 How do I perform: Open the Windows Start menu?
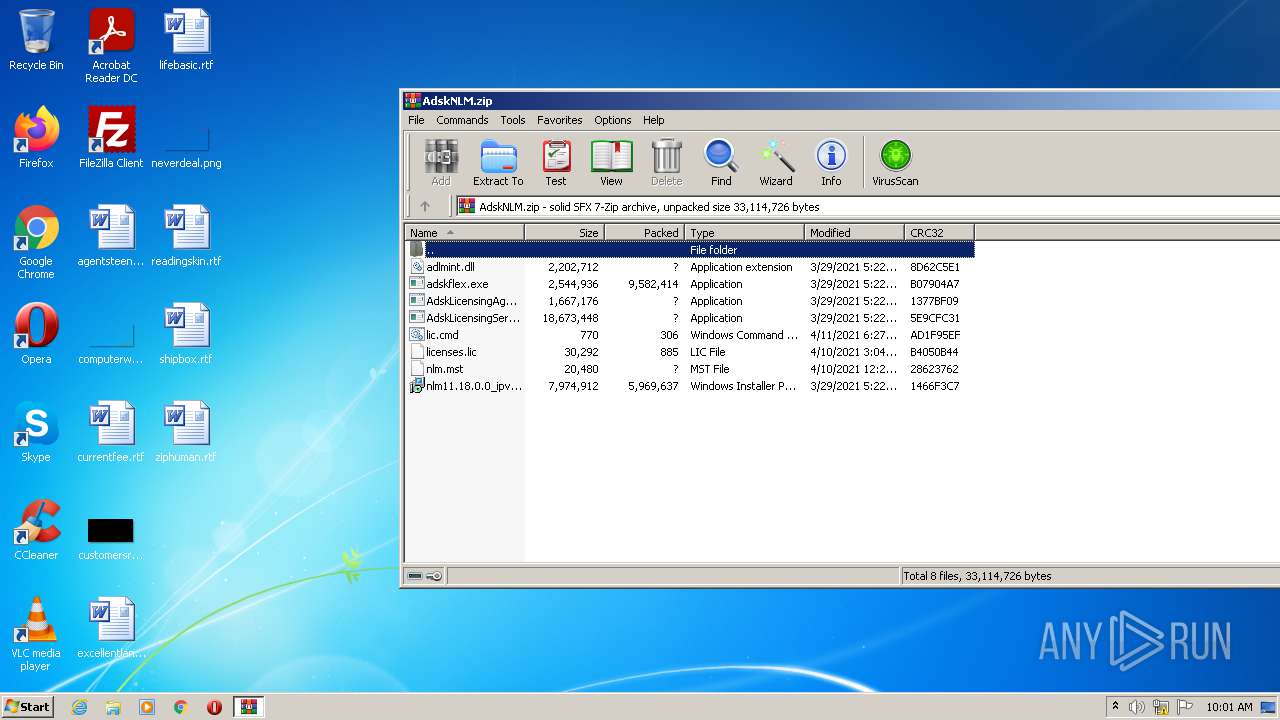(28, 706)
